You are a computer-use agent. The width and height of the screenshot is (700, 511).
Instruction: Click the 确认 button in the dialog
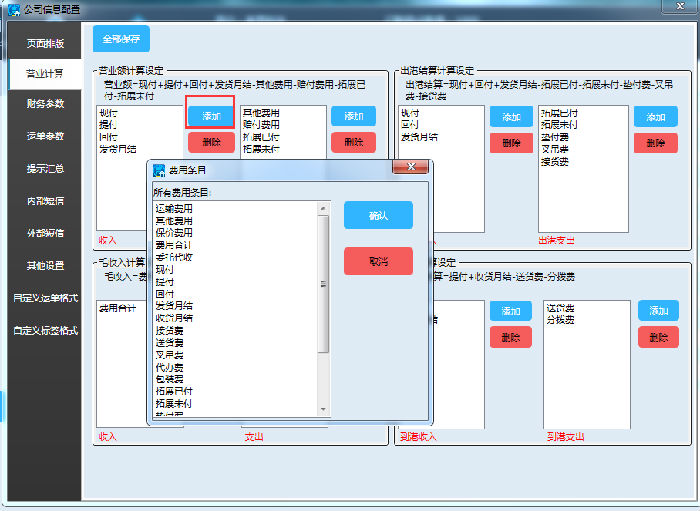click(378, 215)
